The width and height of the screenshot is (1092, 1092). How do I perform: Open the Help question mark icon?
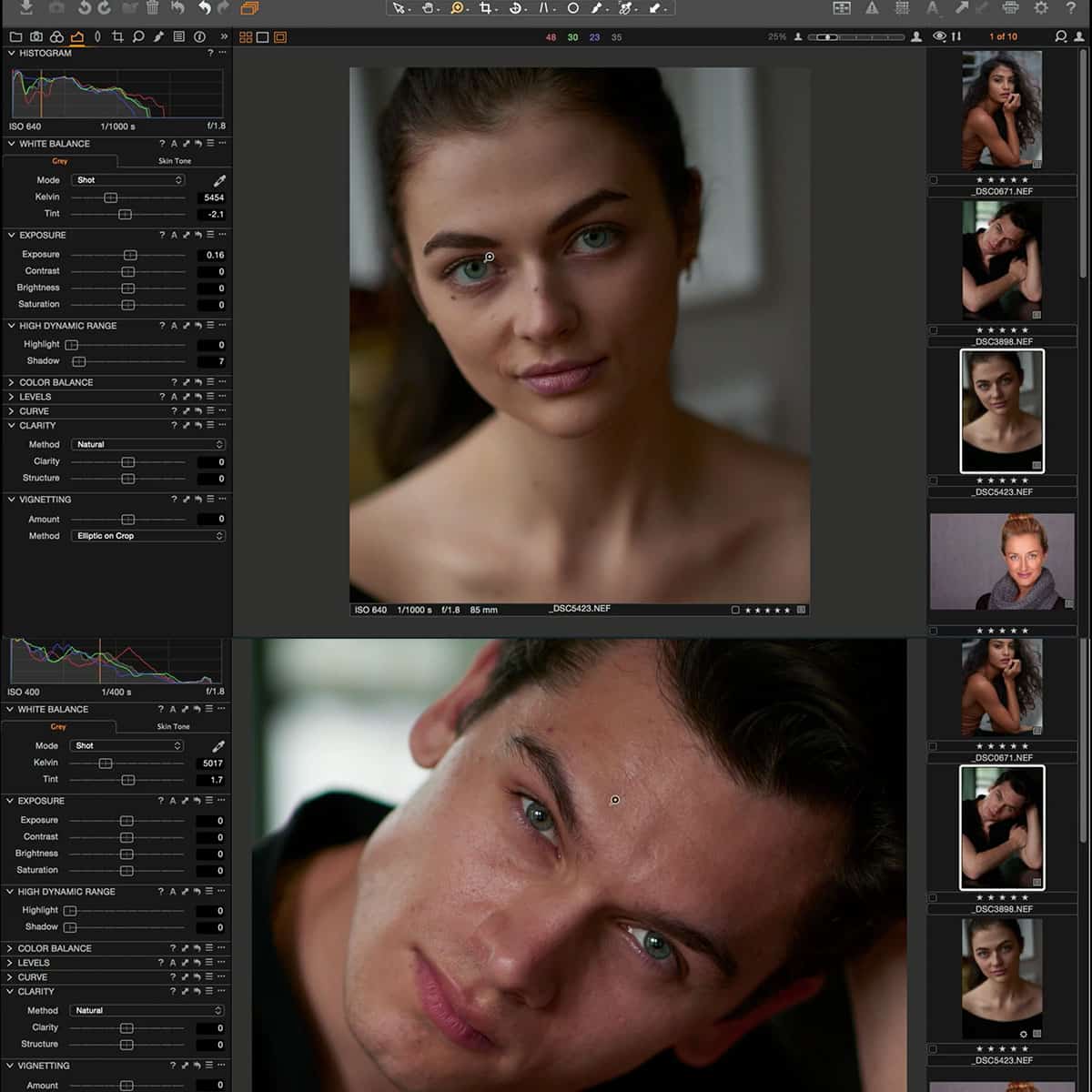(1072, 9)
